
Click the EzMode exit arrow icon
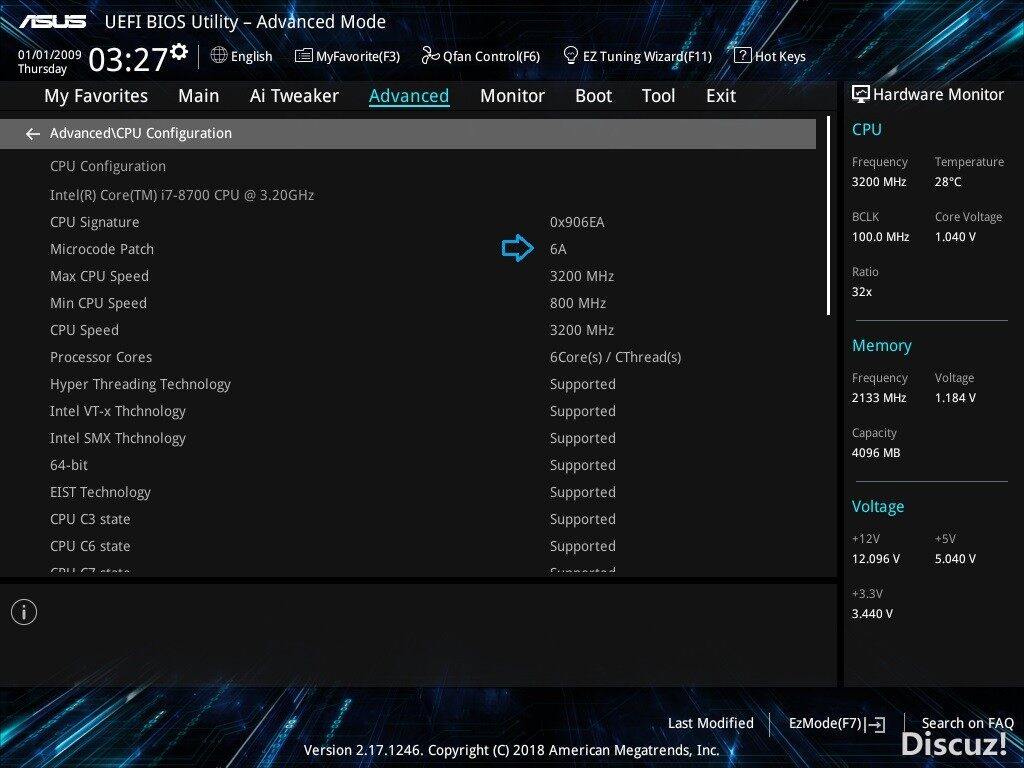(x=875, y=724)
